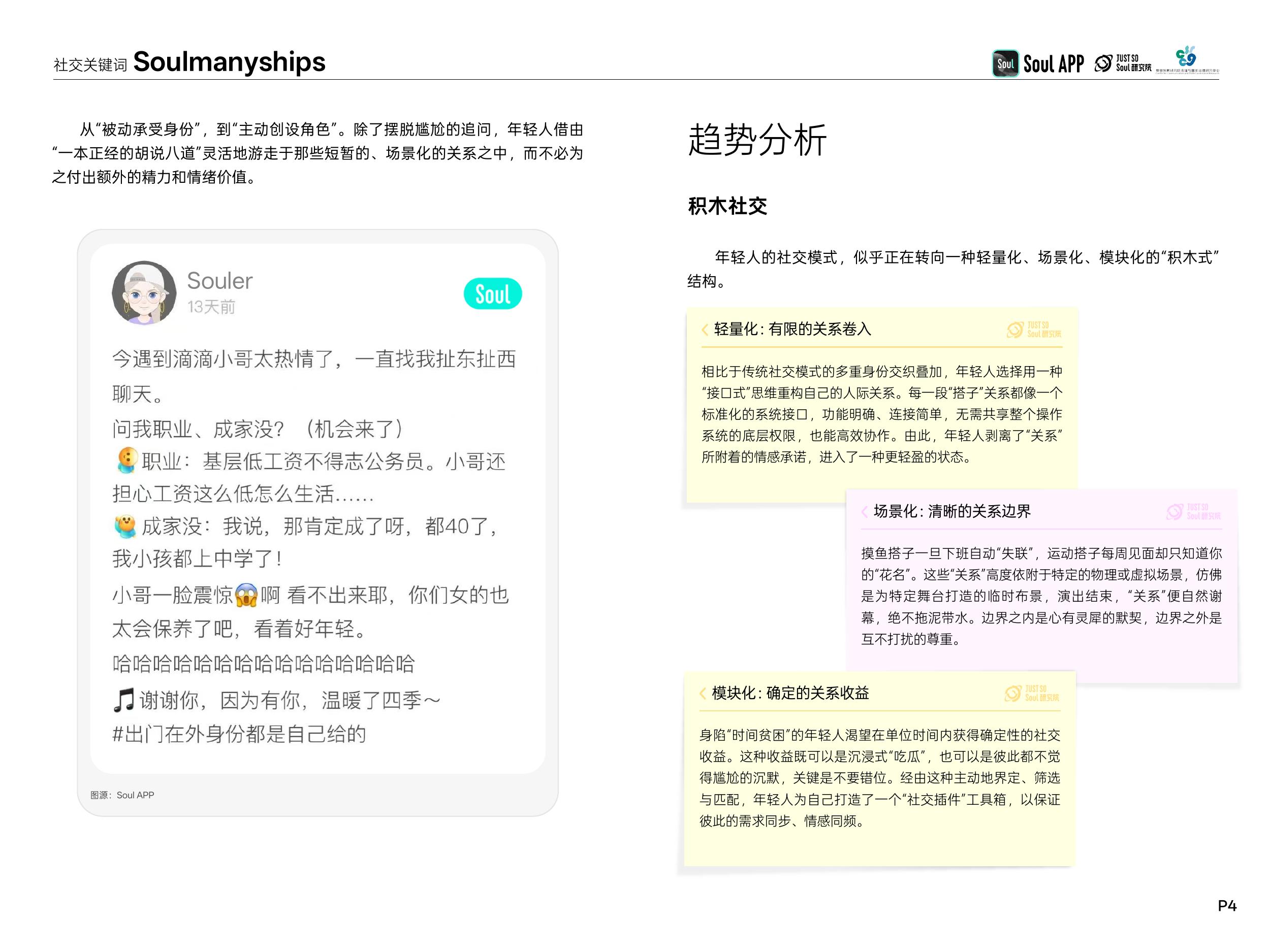
Task: Click the Soul APP logo in header
Action: point(1038,63)
